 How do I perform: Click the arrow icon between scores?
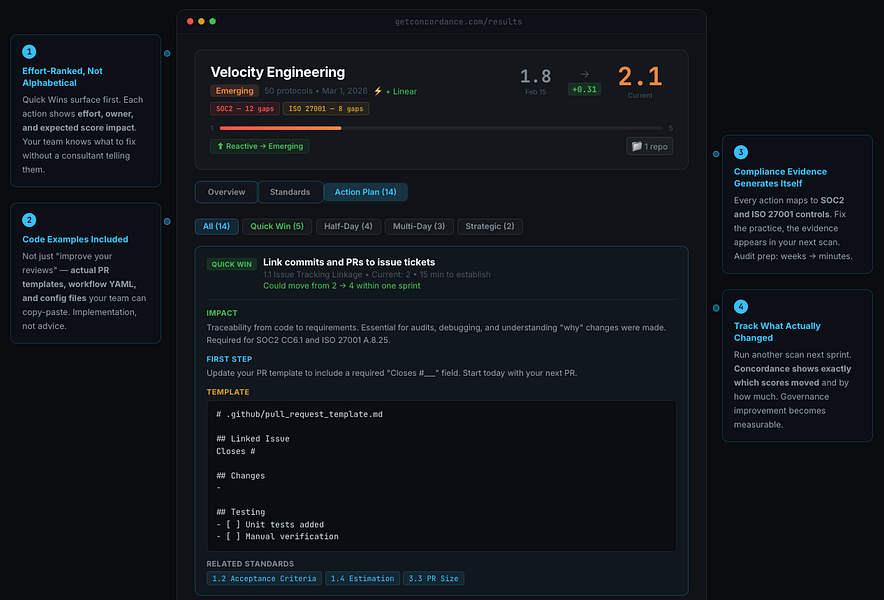coord(585,74)
